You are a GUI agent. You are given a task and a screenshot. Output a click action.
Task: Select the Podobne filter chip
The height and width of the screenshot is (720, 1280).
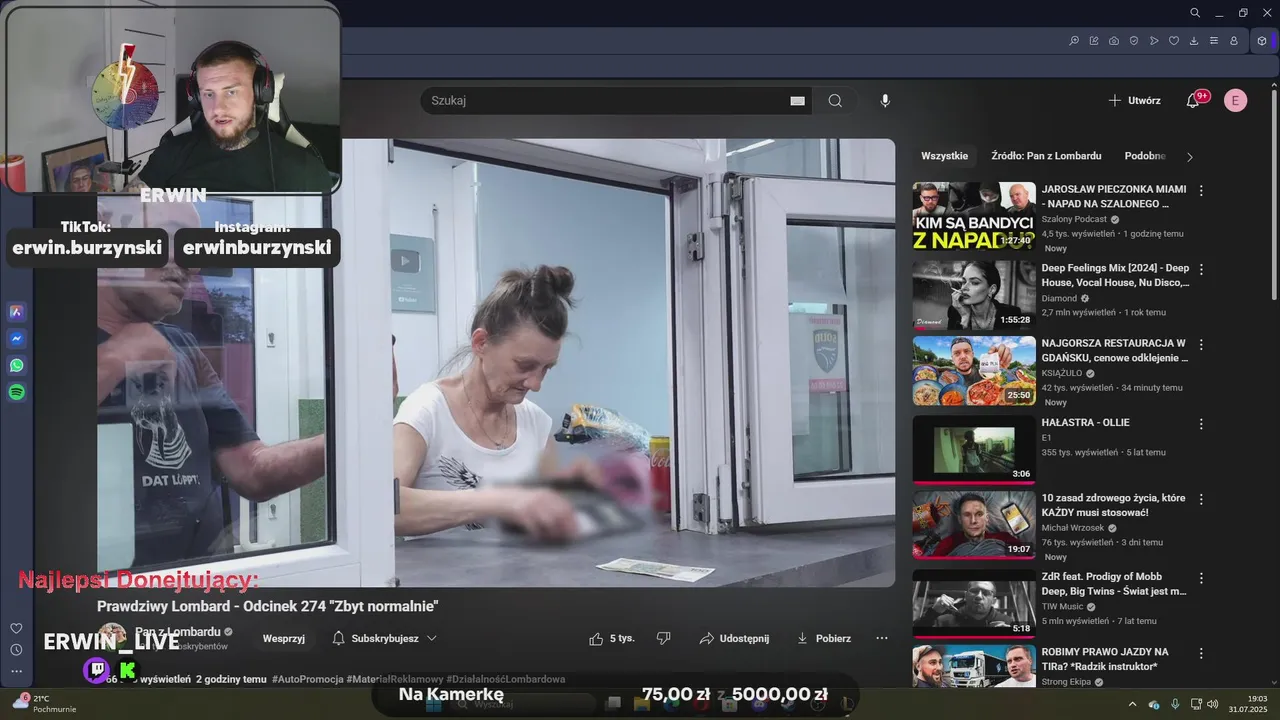click(x=1145, y=156)
